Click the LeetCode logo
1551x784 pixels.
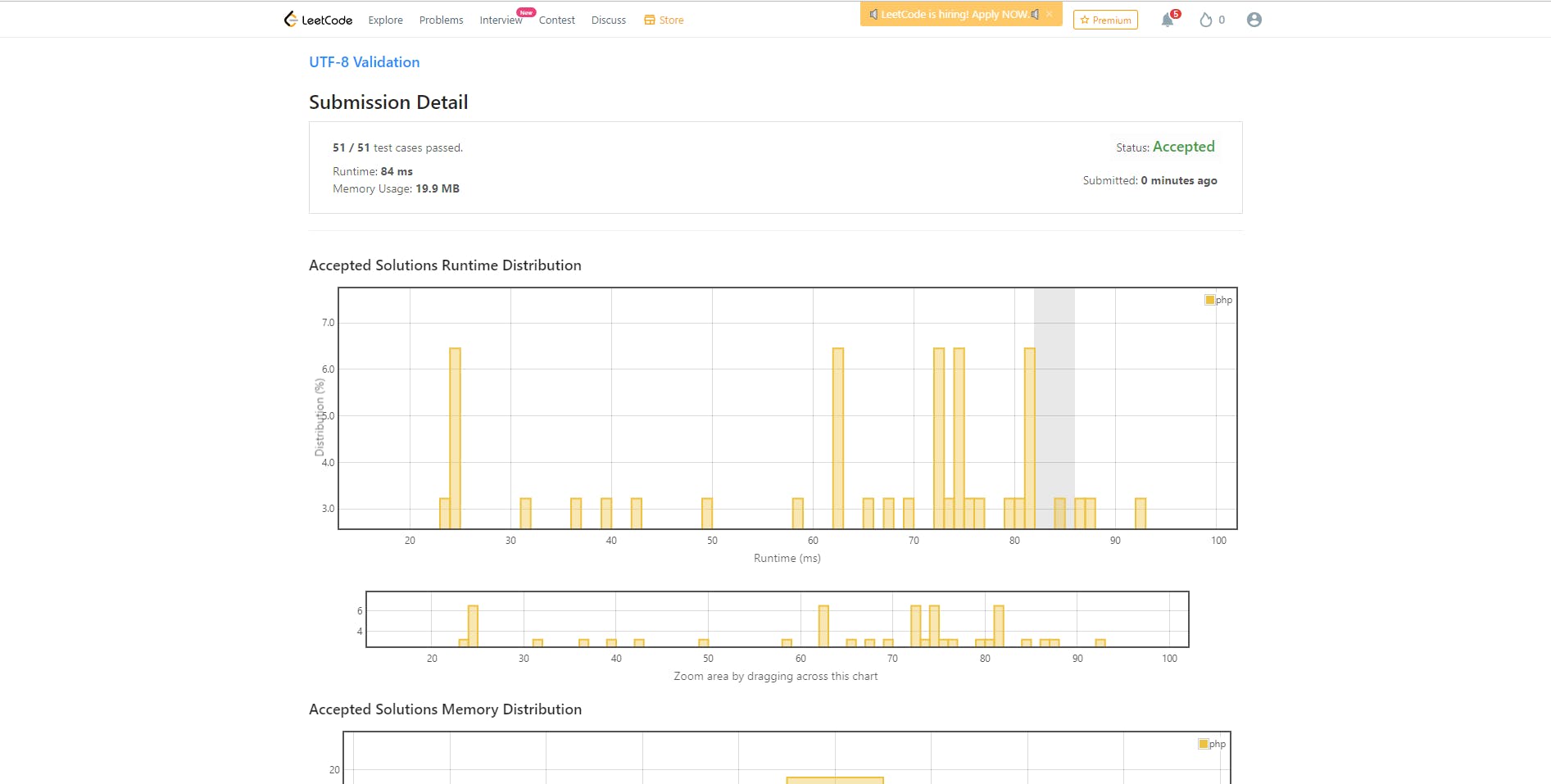[x=318, y=20]
